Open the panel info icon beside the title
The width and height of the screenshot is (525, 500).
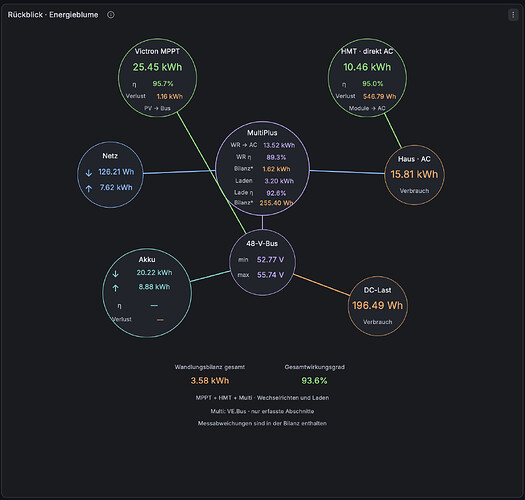point(110,15)
